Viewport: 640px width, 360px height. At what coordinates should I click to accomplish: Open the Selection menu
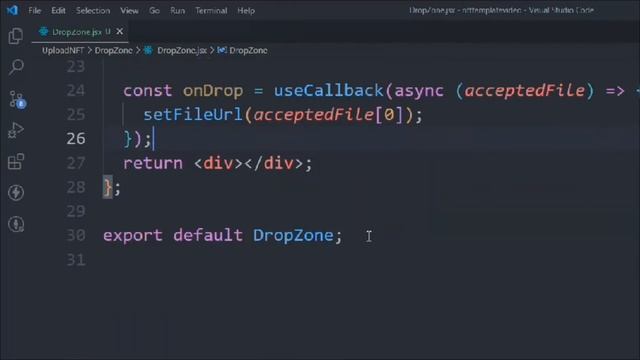93,11
